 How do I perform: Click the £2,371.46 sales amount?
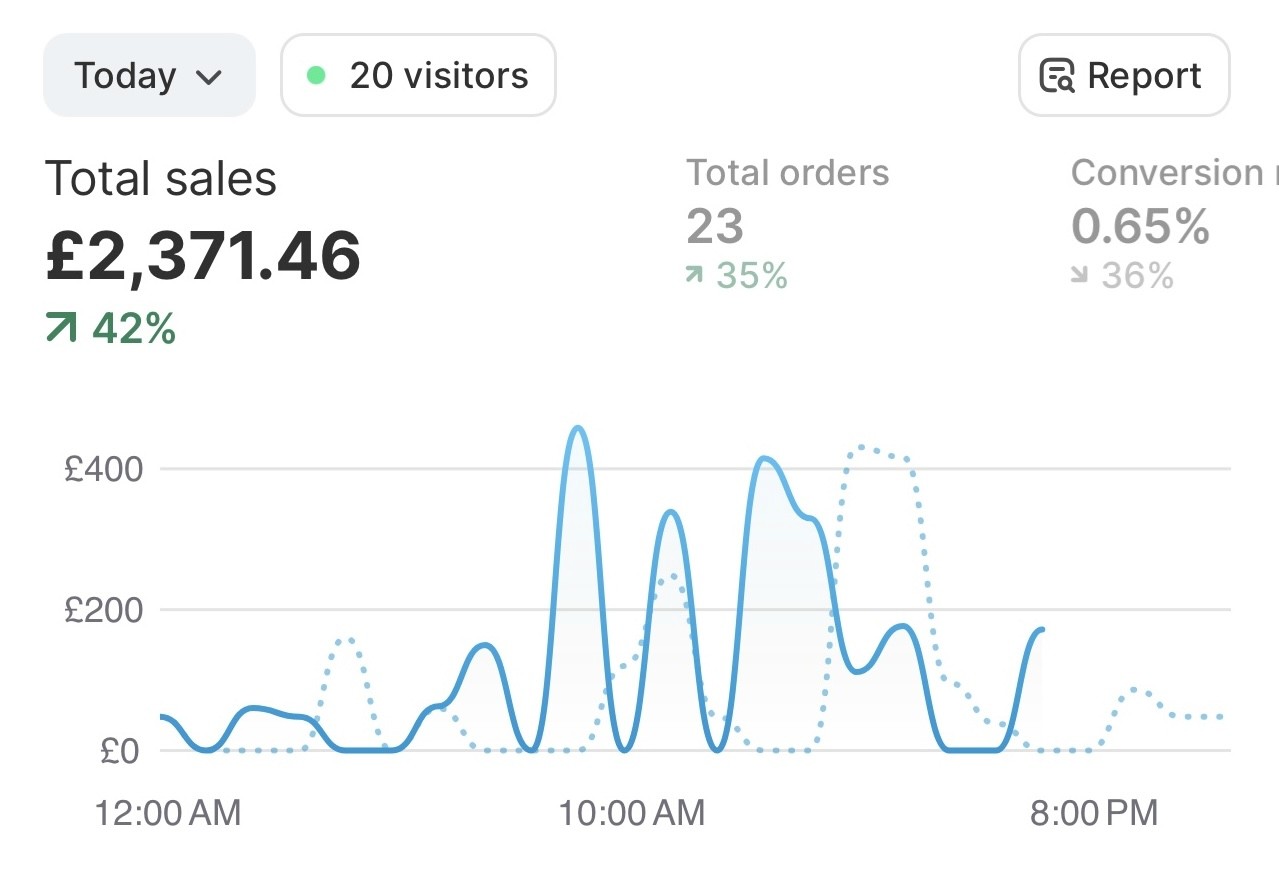[203, 256]
